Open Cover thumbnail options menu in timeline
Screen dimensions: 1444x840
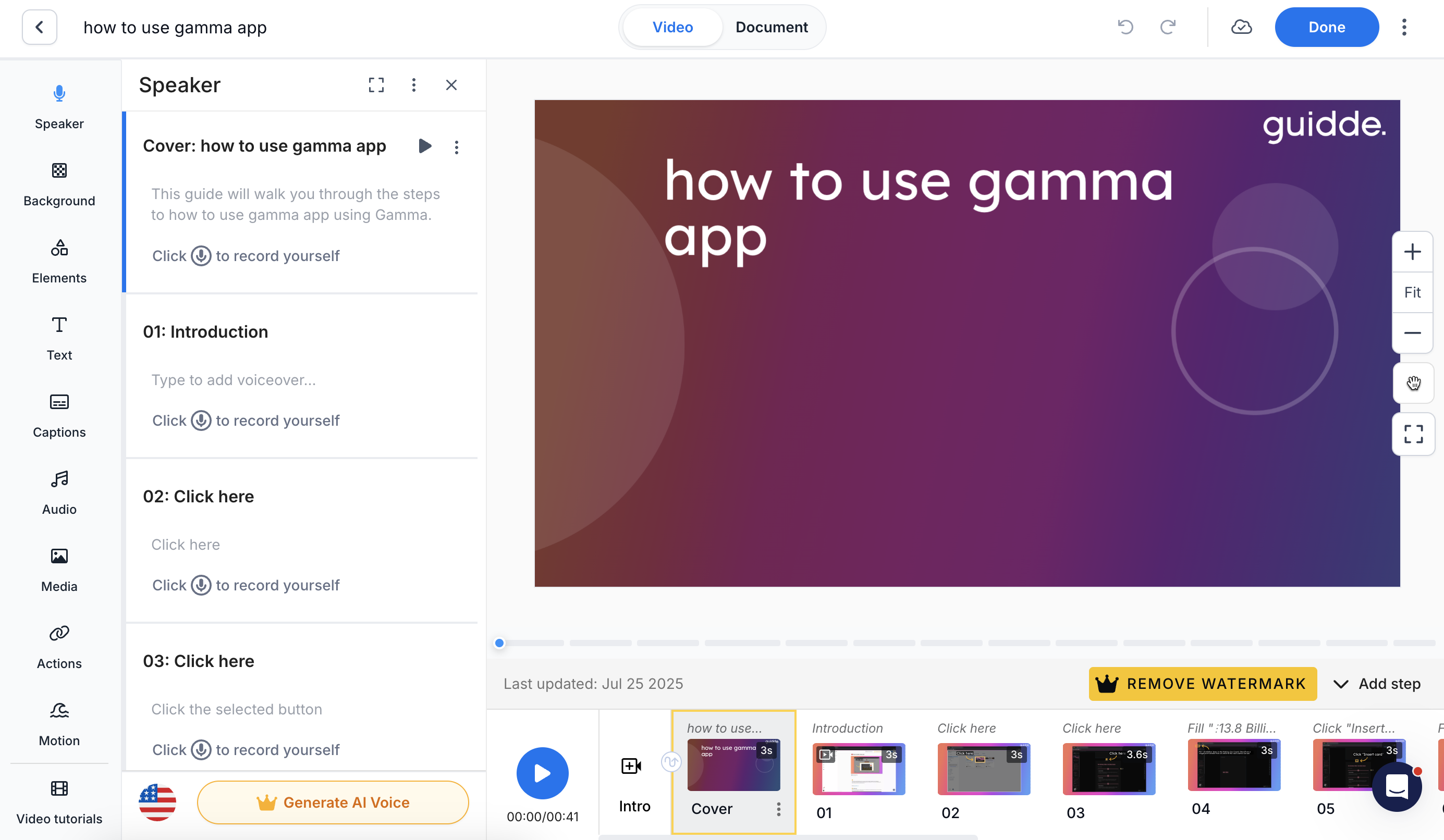tap(778, 809)
